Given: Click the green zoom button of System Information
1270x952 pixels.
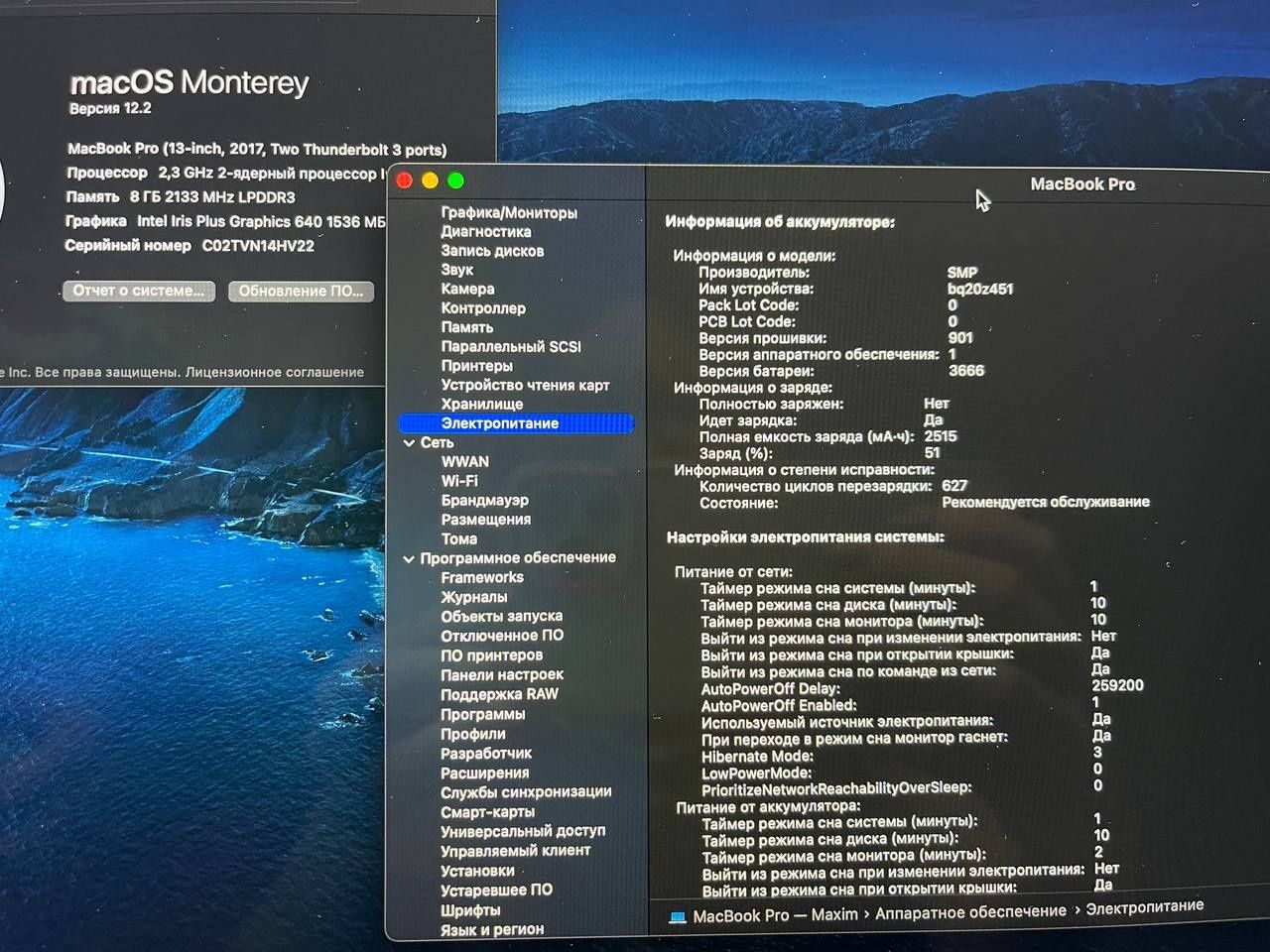Looking at the screenshot, I should tap(455, 180).
